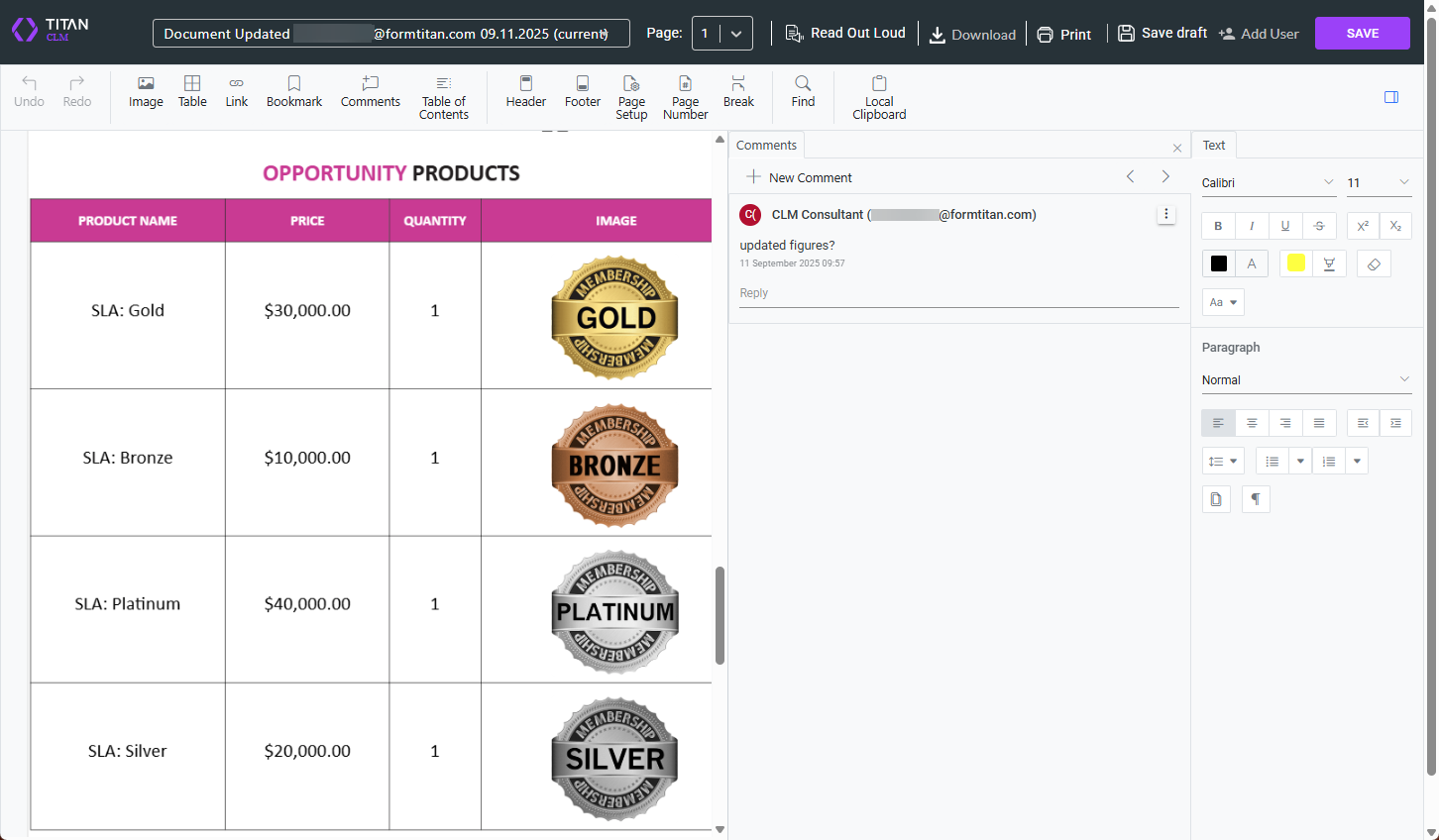Toggle bold formatting
The width and height of the screenshot is (1439, 840).
[x=1217, y=226]
